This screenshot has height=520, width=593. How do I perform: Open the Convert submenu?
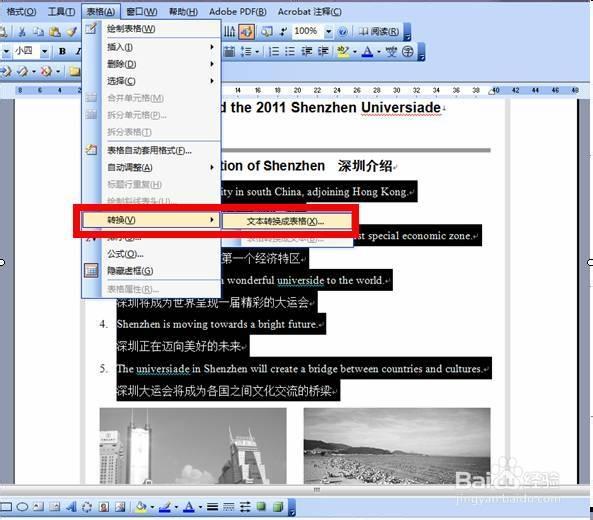pos(151,220)
